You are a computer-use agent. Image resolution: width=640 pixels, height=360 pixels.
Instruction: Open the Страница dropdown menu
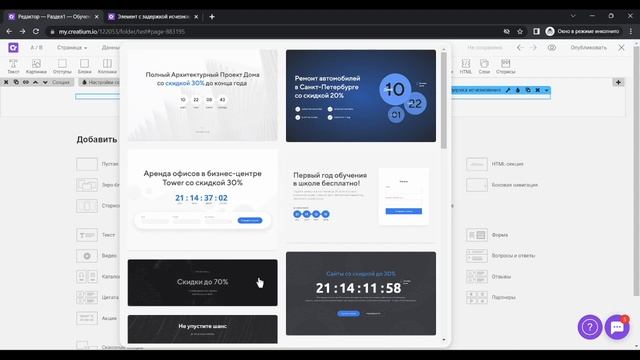click(x=72, y=48)
